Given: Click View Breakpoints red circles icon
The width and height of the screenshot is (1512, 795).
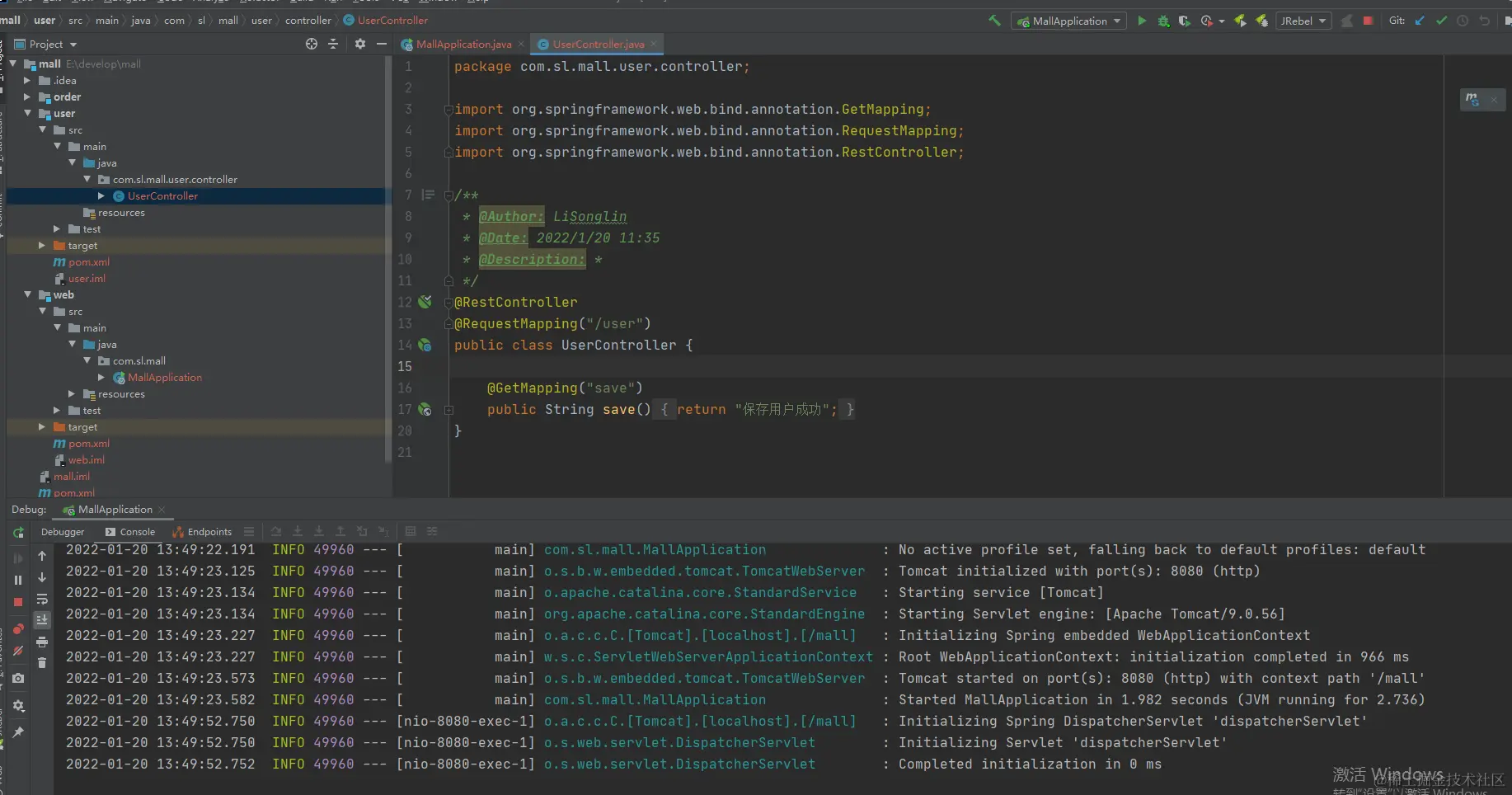Looking at the screenshot, I should pyautogui.click(x=18, y=630).
